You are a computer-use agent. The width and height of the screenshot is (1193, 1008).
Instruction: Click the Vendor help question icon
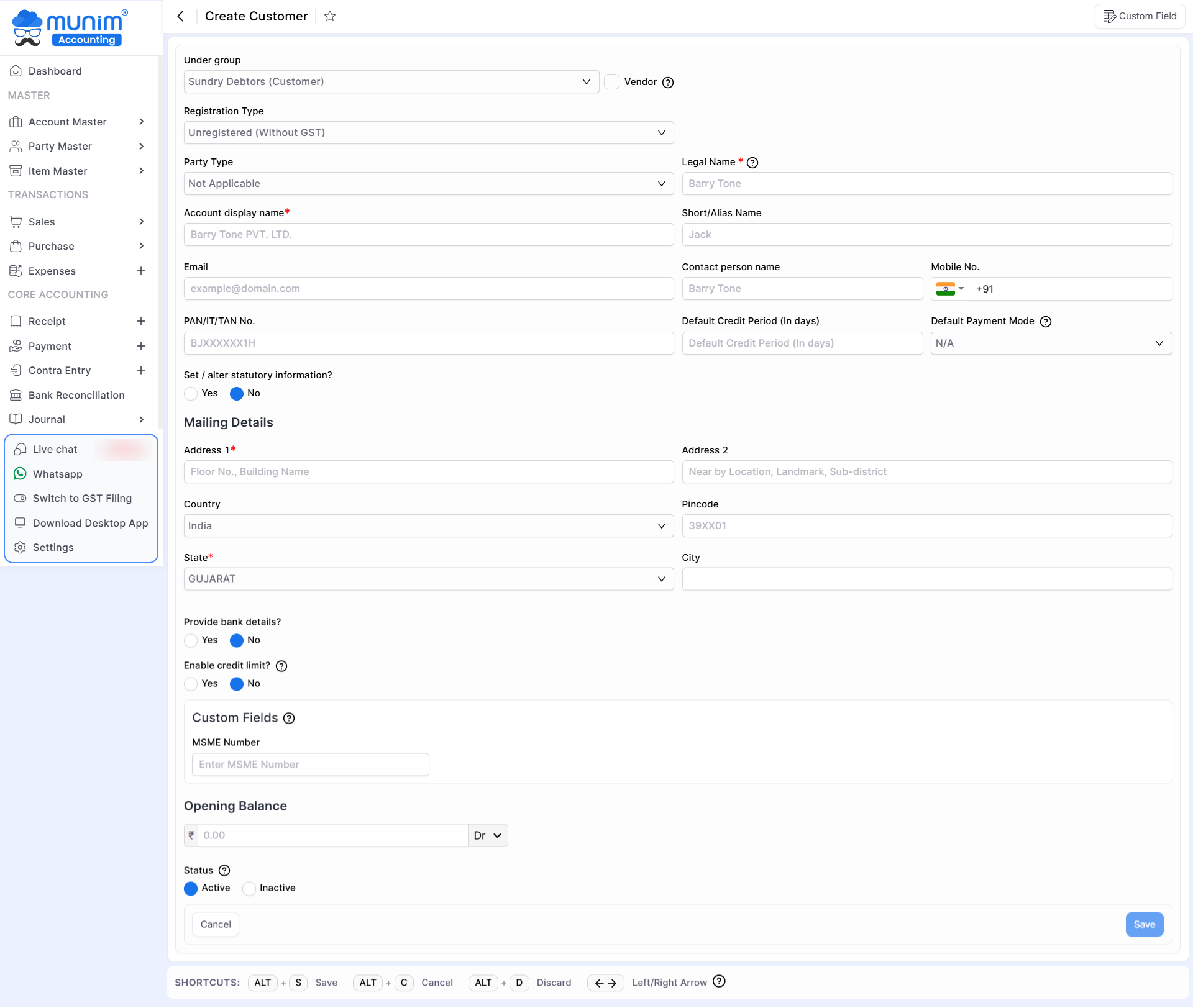click(668, 83)
